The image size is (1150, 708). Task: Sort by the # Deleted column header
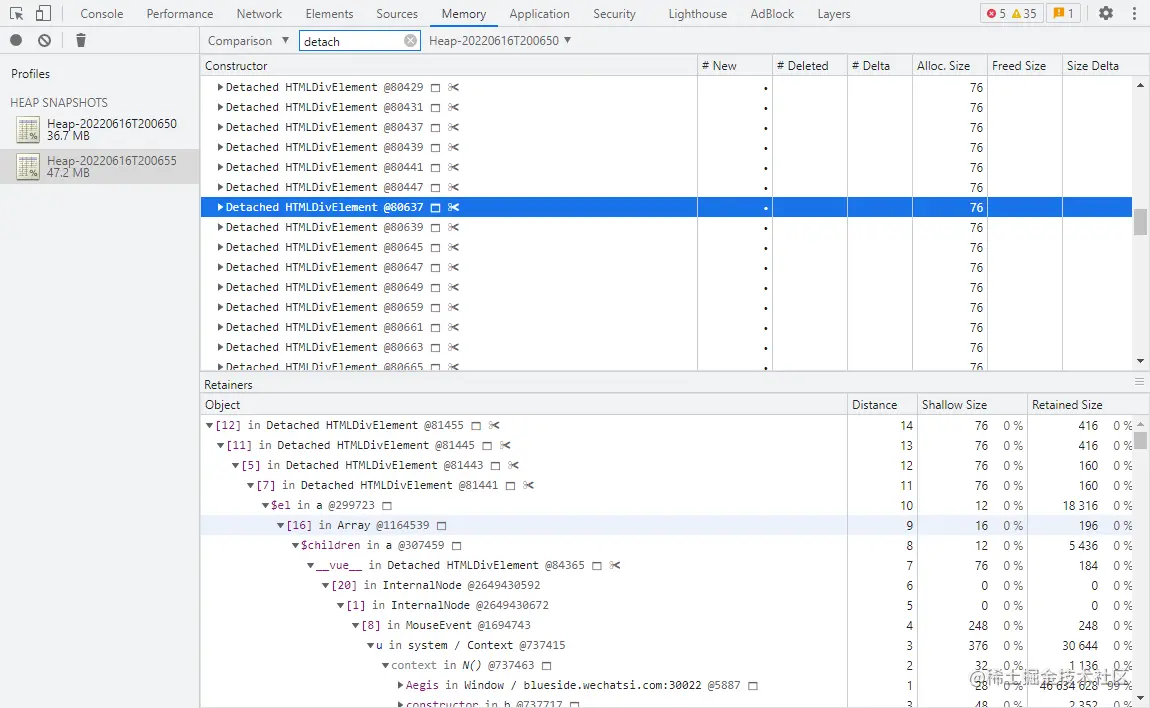coord(810,66)
